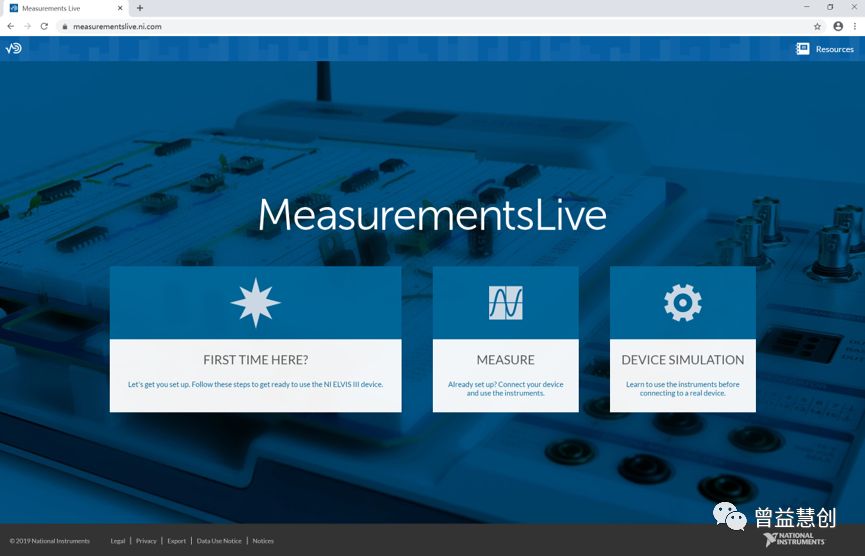This screenshot has height=556, width=865.
Task: Open the Resources panel icon
Action: (x=803, y=49)
